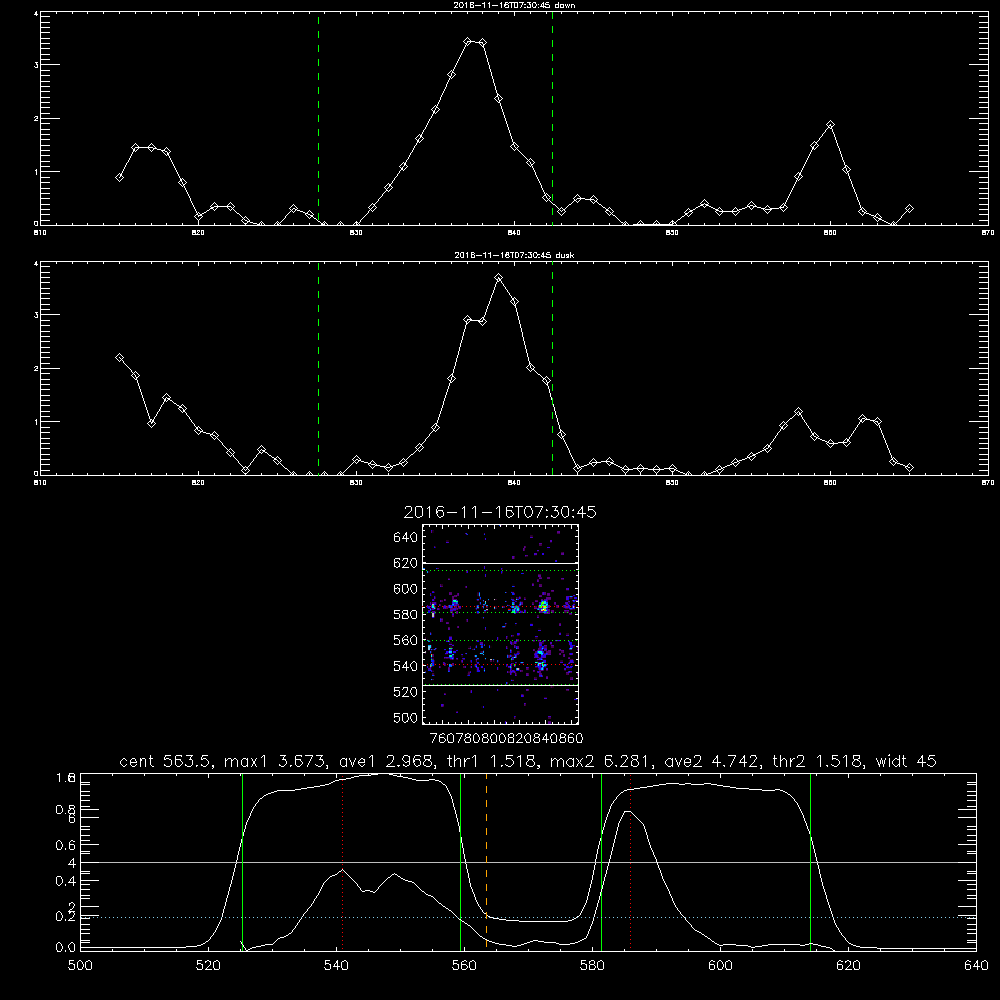Click the '620' label on heatmap y-axis

(x=406, y=563)
